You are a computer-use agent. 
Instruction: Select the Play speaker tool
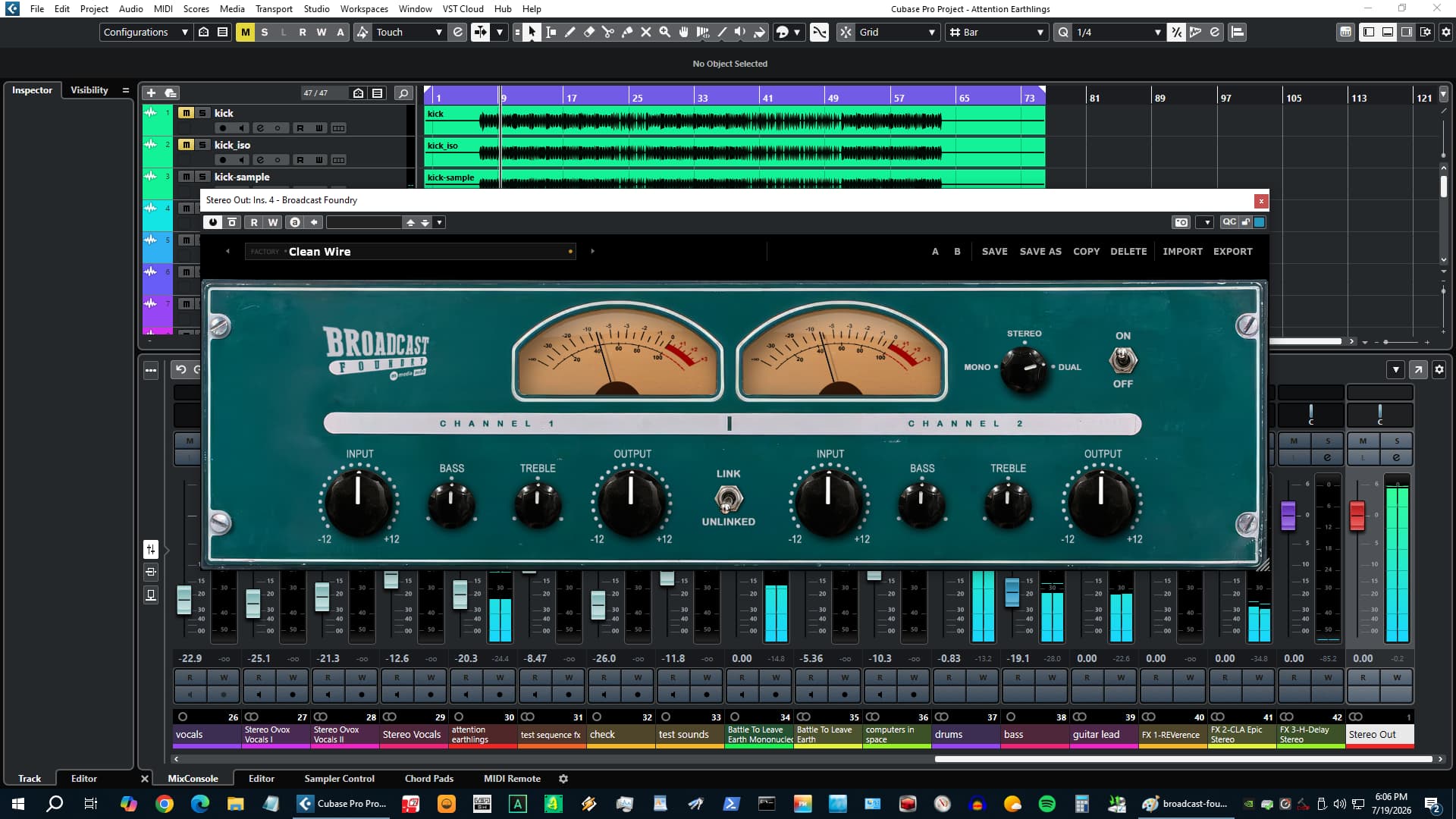click(x=741, y=32)
